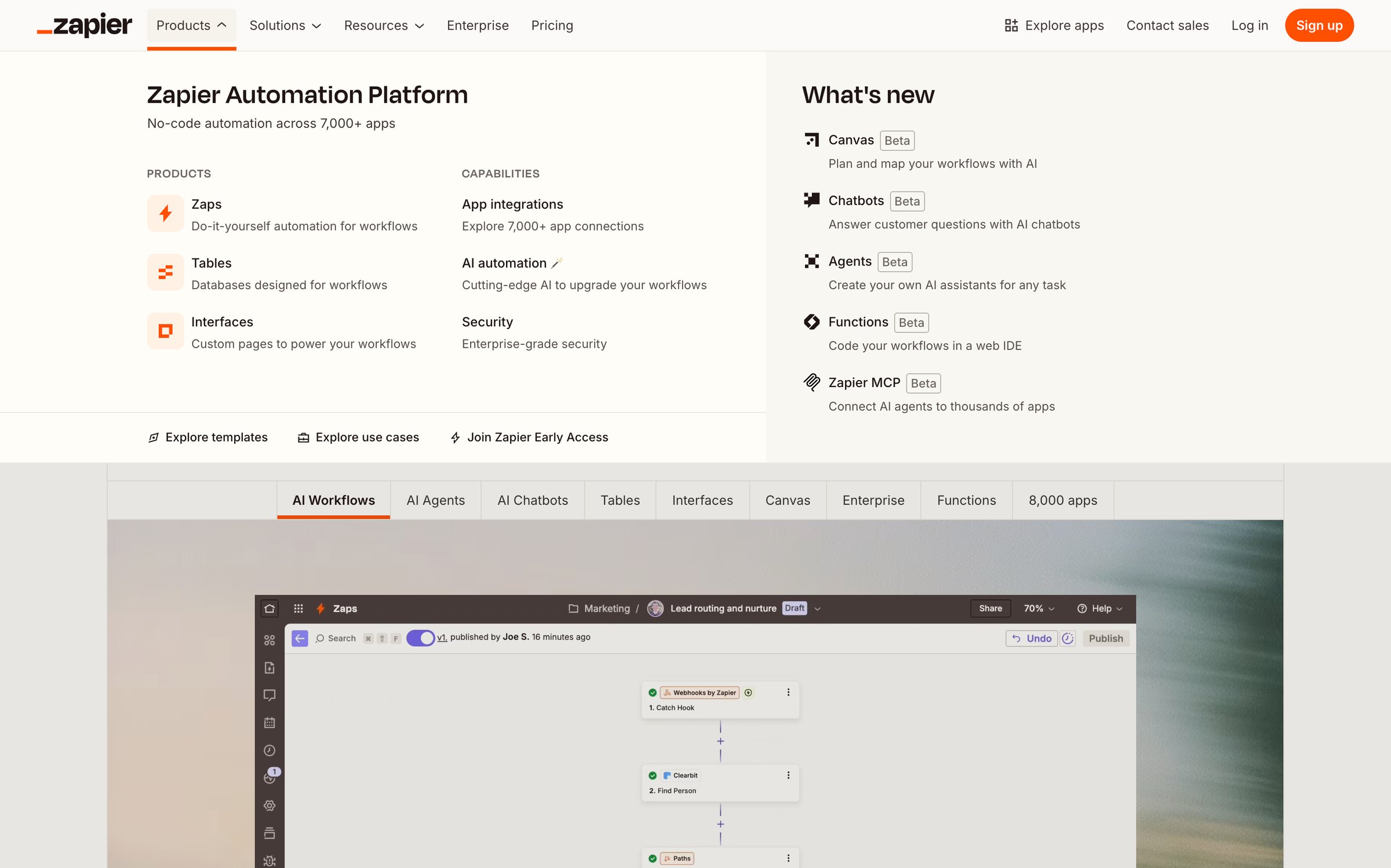The image size is (1391, 868).
Task: Click the Agents icon under What's new
Action: pos(811,261)
